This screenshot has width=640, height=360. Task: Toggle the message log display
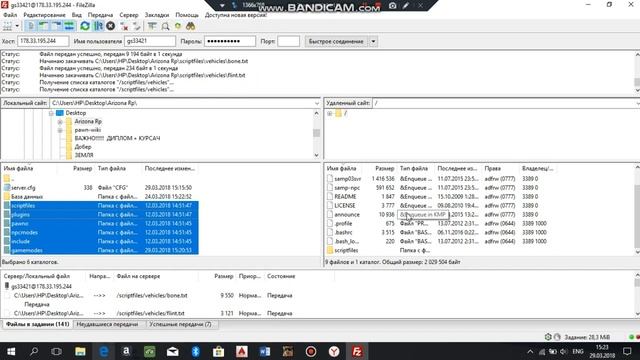click(31, 26)
